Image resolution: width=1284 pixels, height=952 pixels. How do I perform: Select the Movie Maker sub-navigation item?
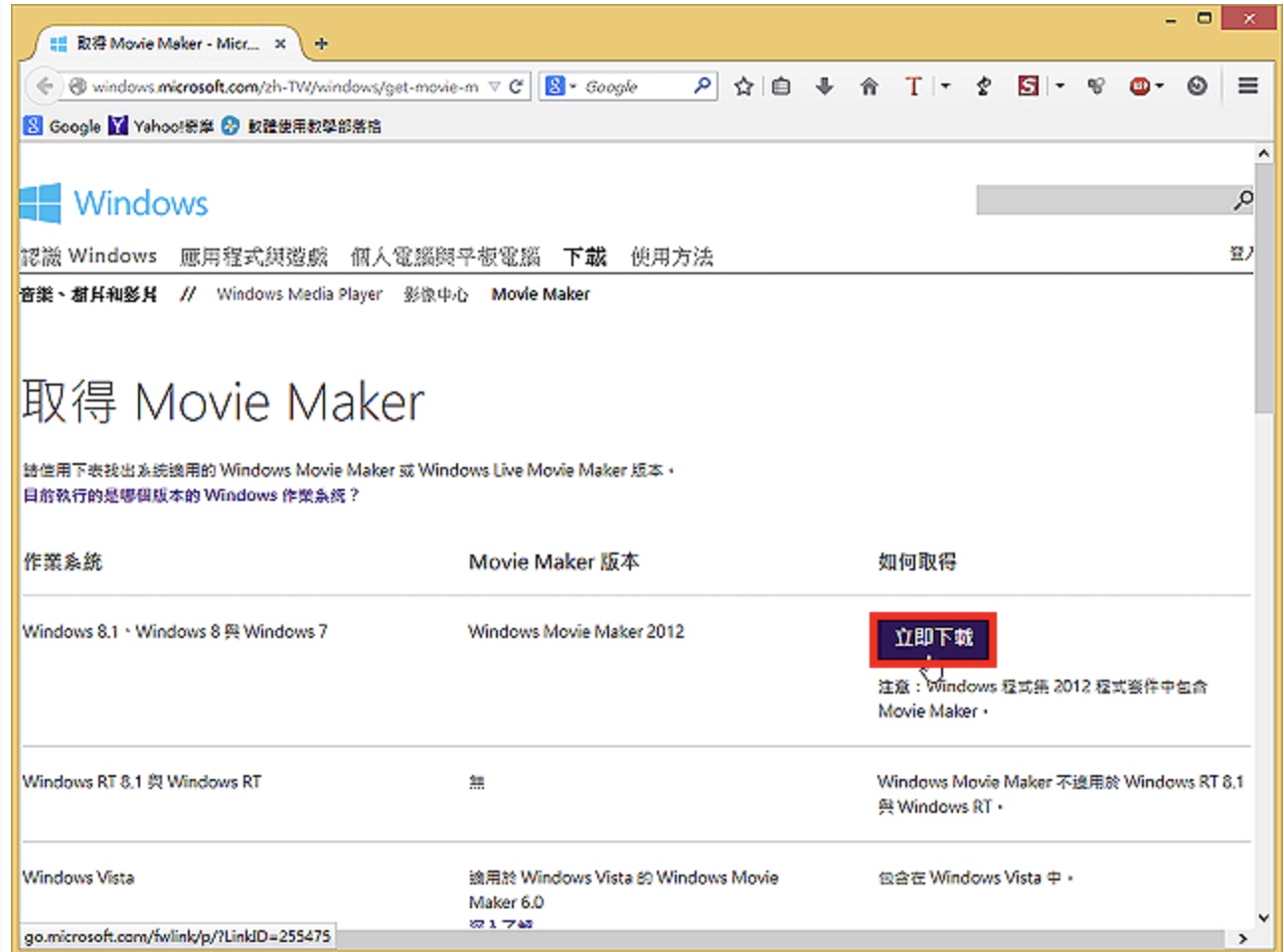click(541, 294)
